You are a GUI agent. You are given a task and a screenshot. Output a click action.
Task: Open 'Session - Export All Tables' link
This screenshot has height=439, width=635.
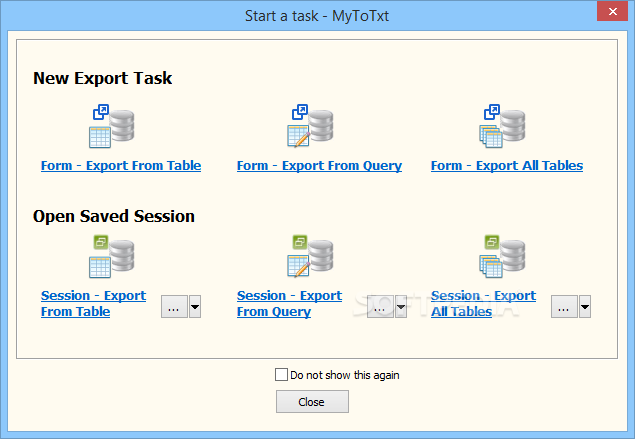pos(483,303)
